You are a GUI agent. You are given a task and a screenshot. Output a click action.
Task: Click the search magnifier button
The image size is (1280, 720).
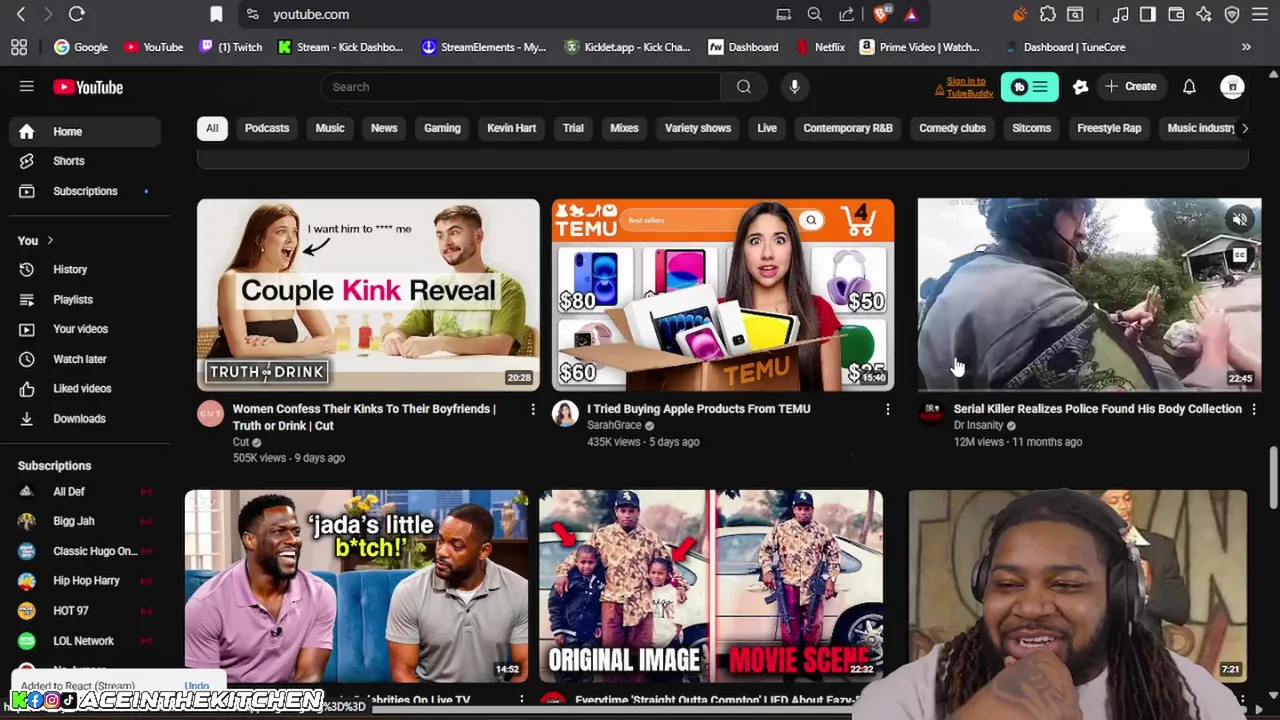tap(744, 87)
